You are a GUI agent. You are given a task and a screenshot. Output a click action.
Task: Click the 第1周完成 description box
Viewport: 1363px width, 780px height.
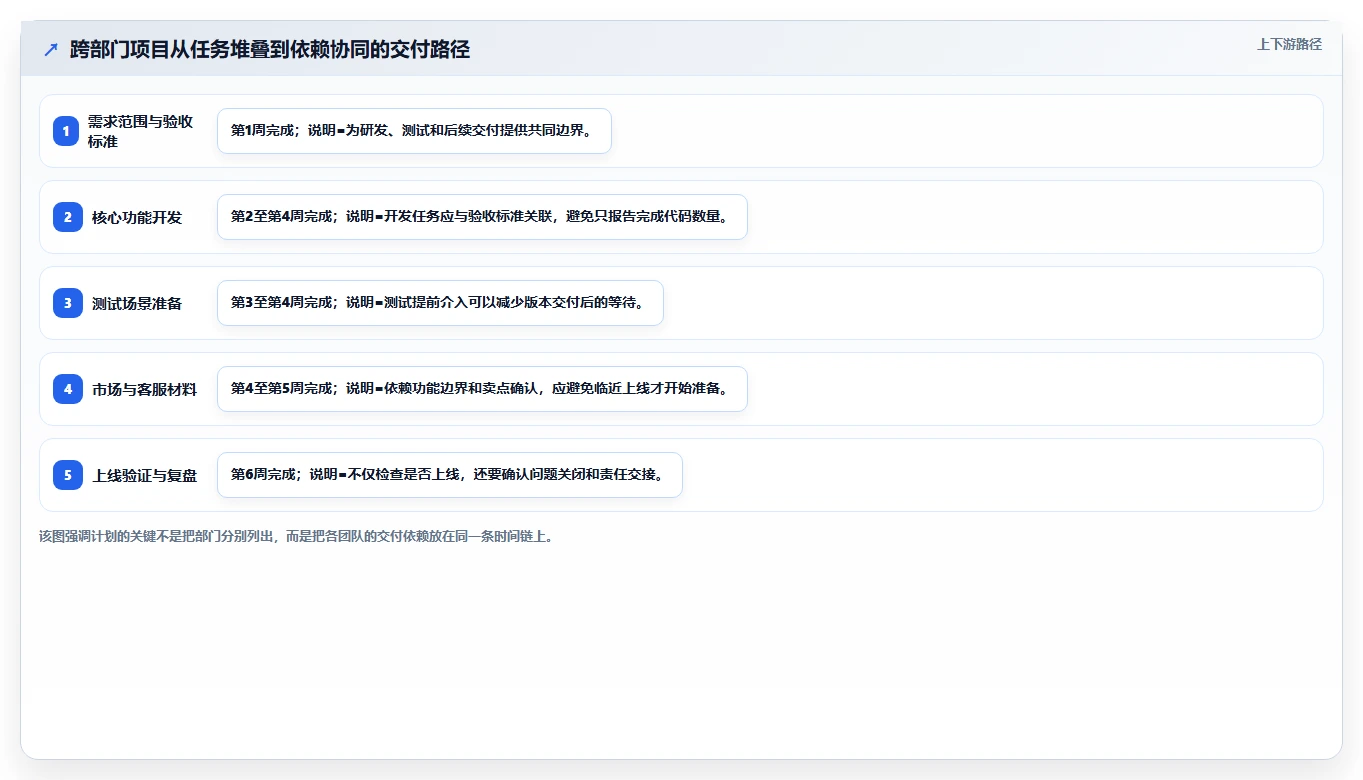pyautogui.click(x=414, y=131)
